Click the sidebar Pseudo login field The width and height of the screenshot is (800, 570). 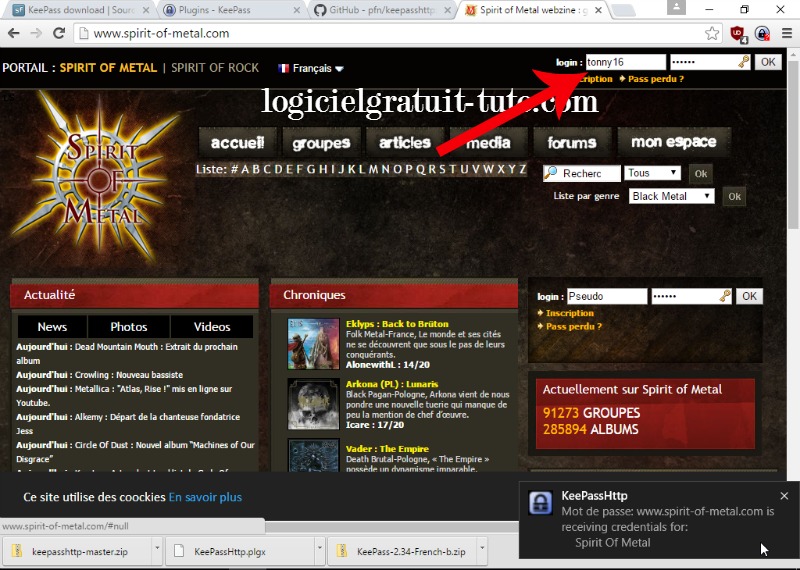pyautogui.click(x=607, y=296)
